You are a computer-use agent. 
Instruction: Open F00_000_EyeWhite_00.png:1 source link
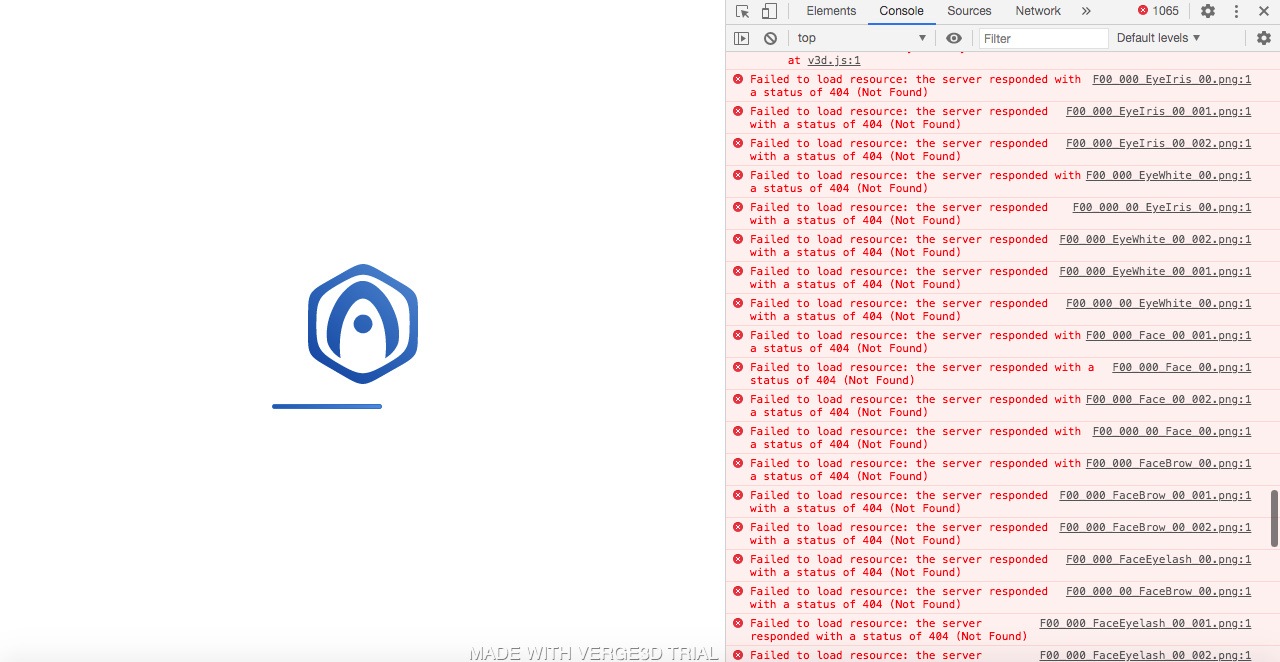[1168, 175]
